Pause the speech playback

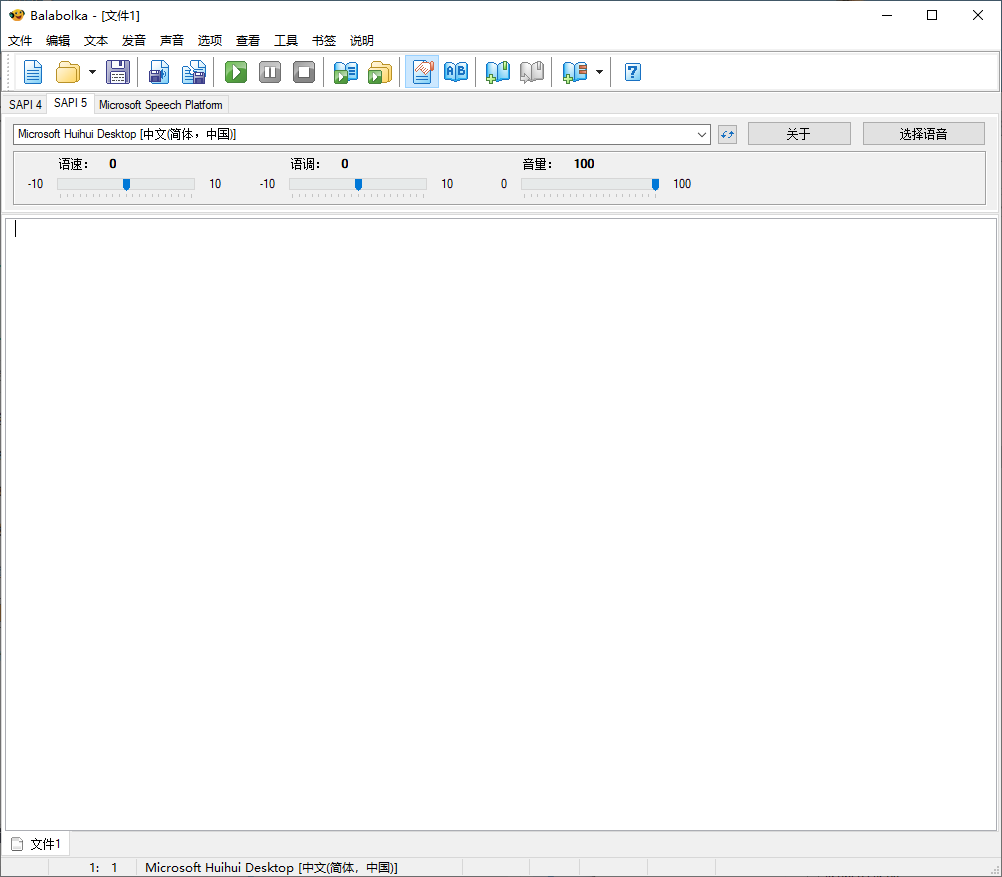269,71
